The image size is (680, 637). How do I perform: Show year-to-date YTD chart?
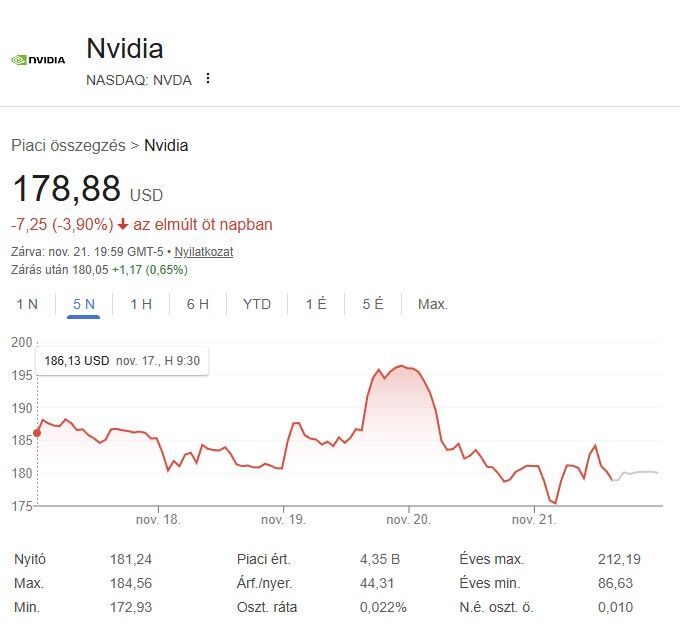257,304
